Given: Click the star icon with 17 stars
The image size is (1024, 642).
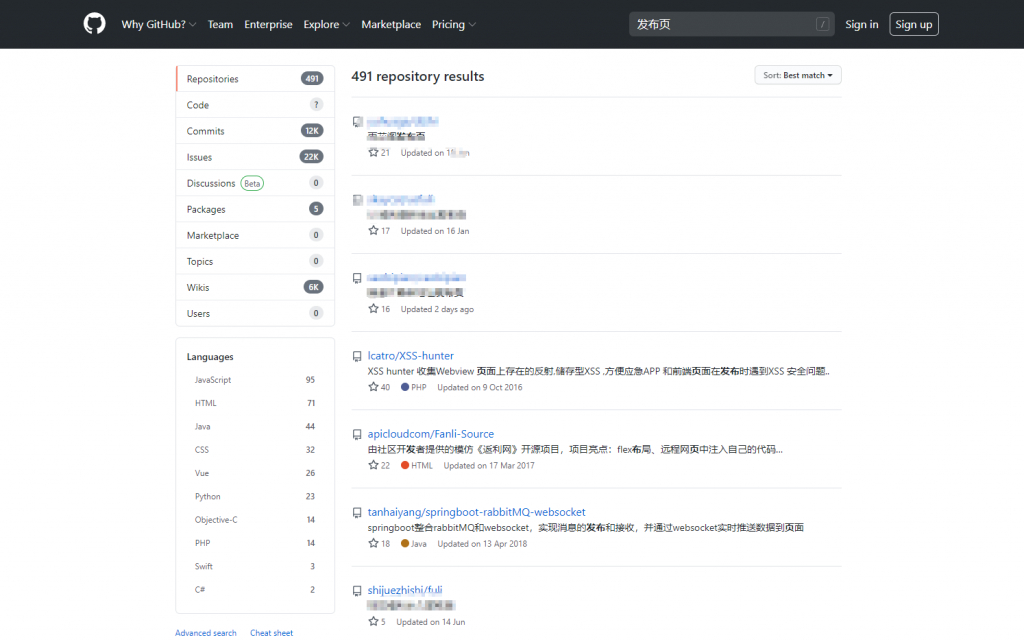Looking at the screenshot, I should pyautogui.click(x=373, y=231).
